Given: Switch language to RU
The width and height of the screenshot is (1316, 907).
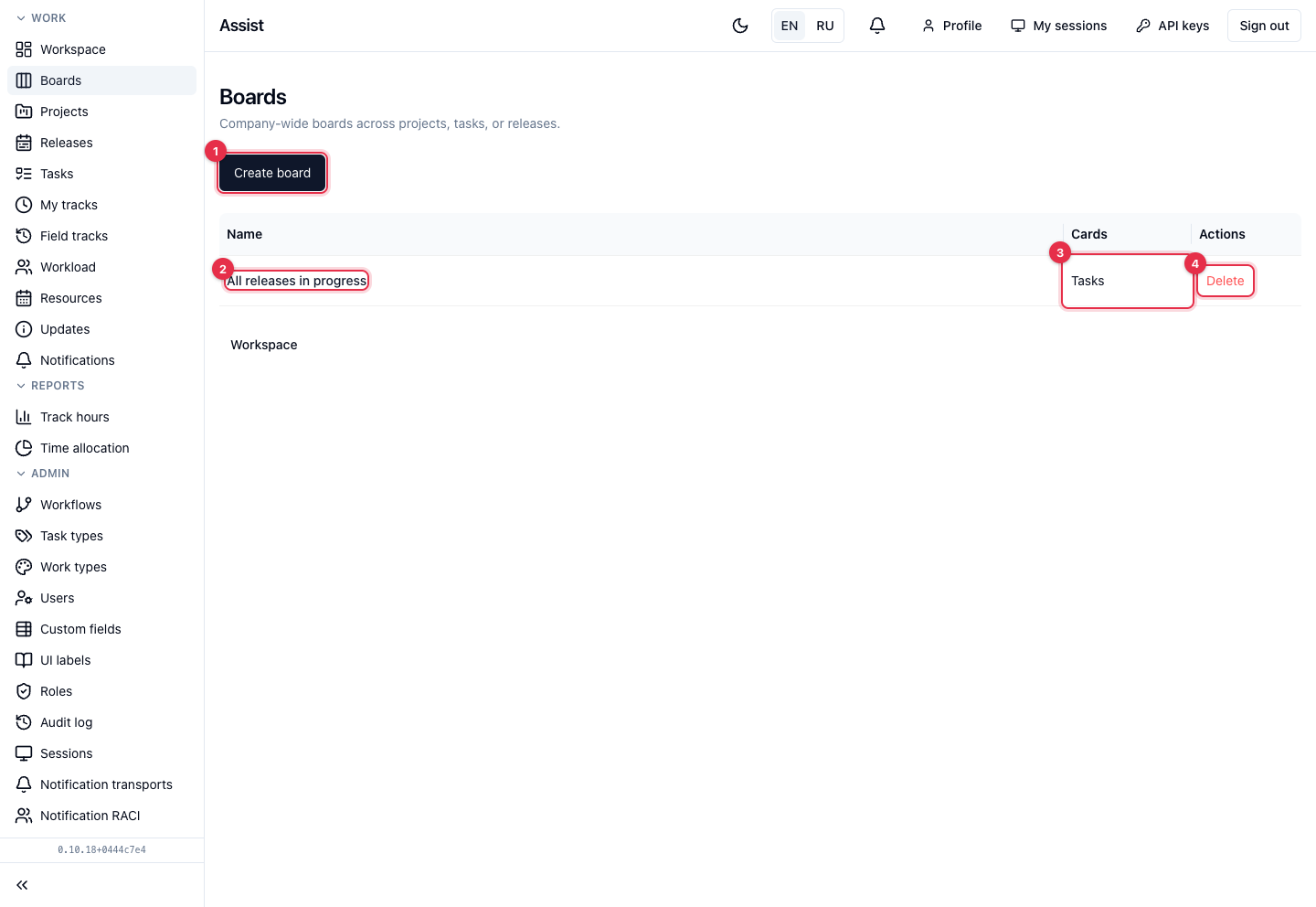Looking at the screenshot, I should (825, 26).
